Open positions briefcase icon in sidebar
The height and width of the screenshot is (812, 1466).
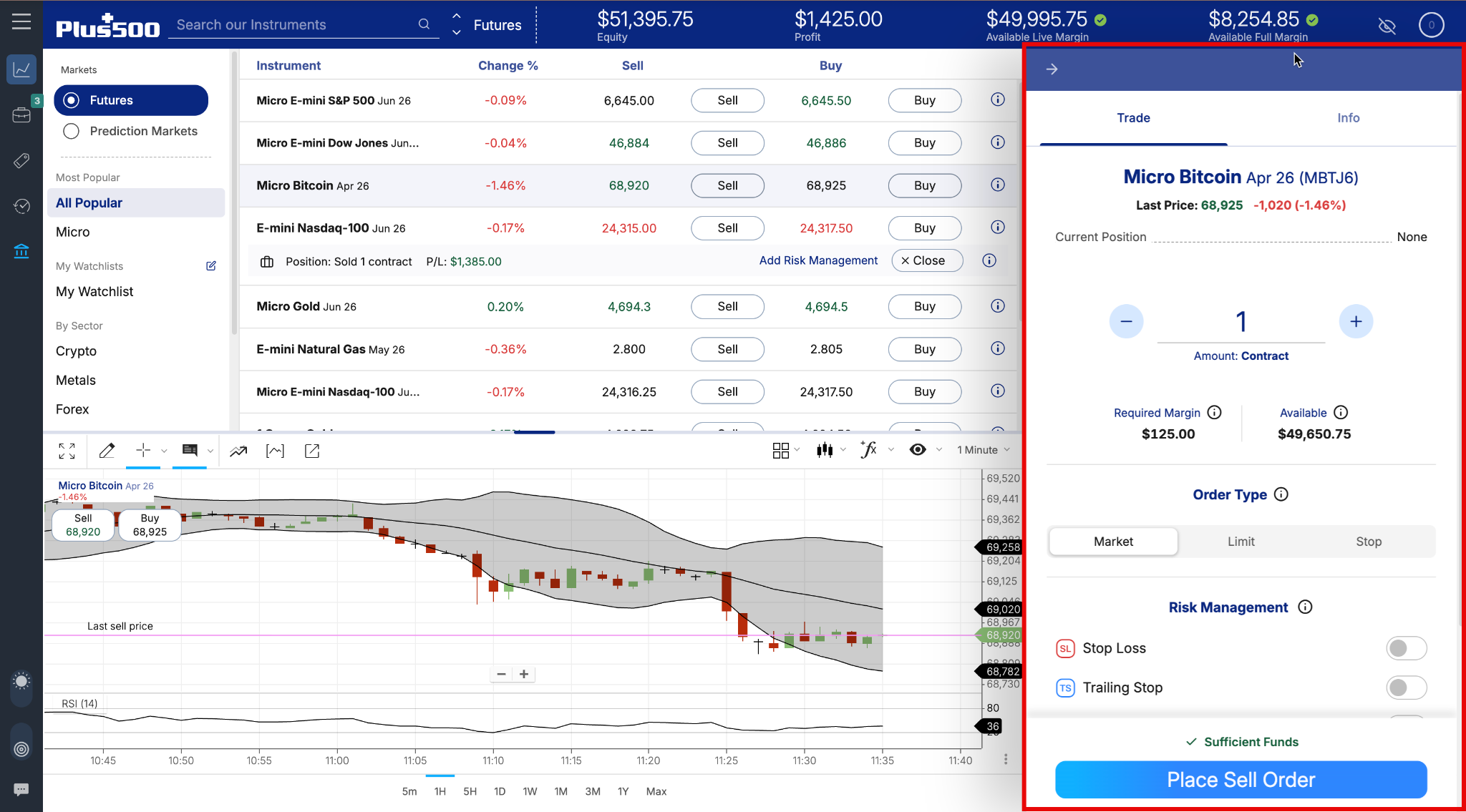click(21, 114)
